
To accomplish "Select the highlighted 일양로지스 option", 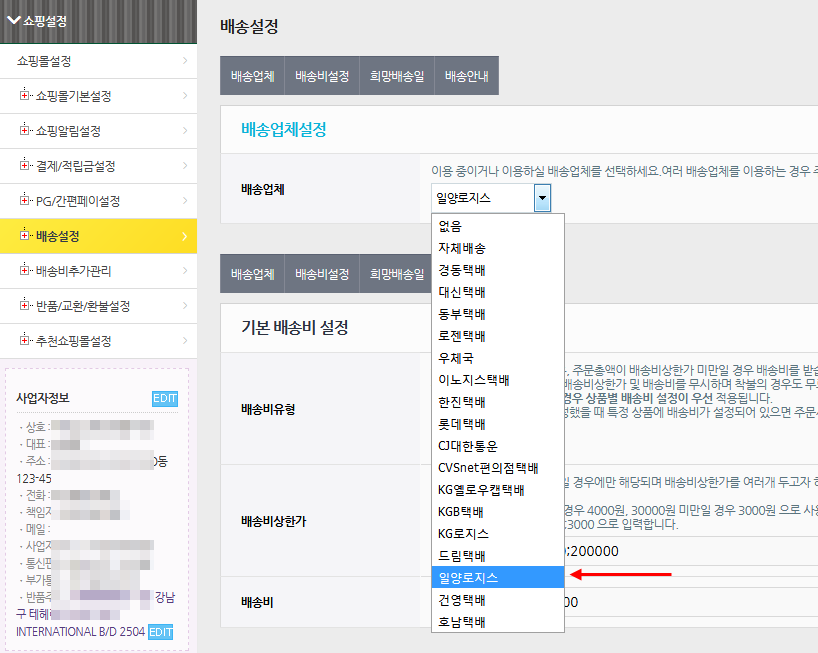I will pyautogui.click(x=468, y=578).
